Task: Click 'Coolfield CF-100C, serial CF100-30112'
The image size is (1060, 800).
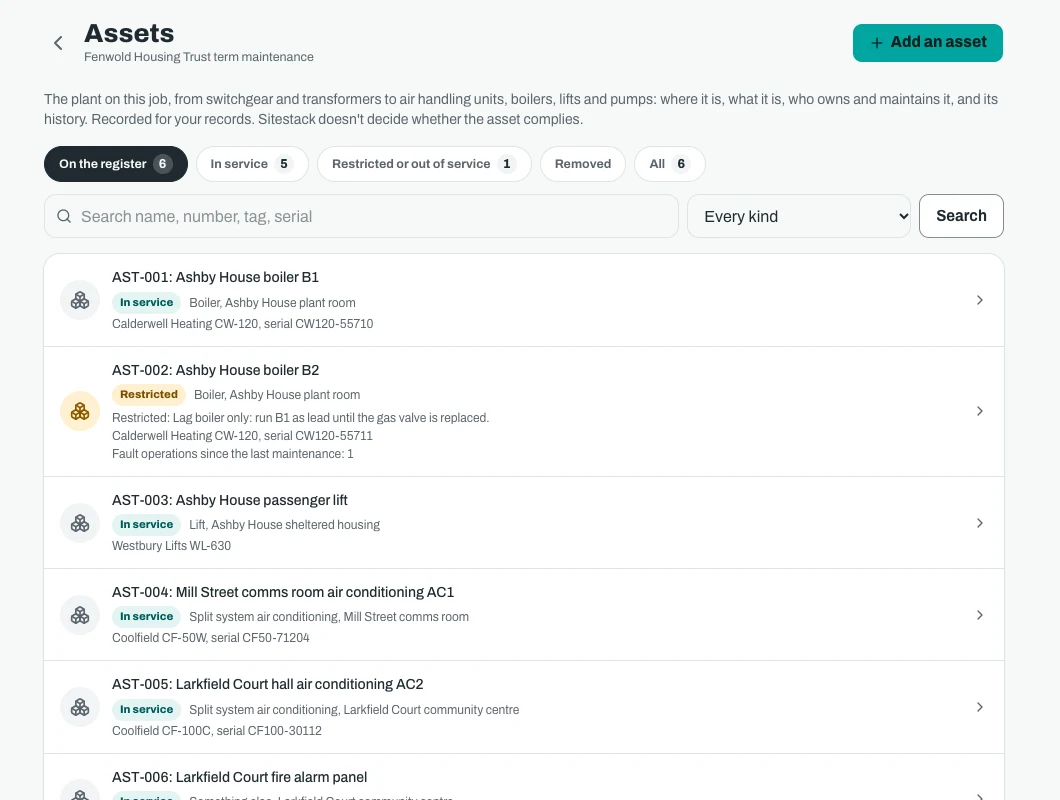Action: 217,731
